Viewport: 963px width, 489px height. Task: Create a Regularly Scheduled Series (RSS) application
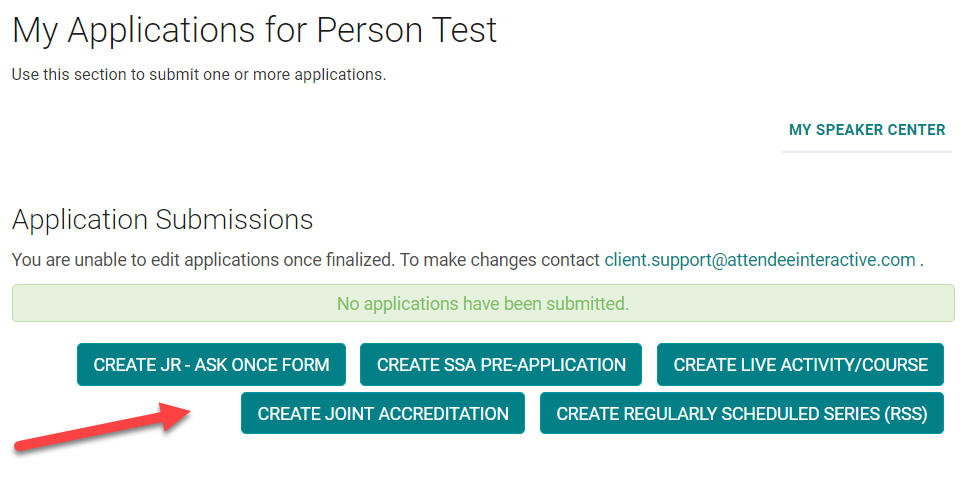(742, 413)
